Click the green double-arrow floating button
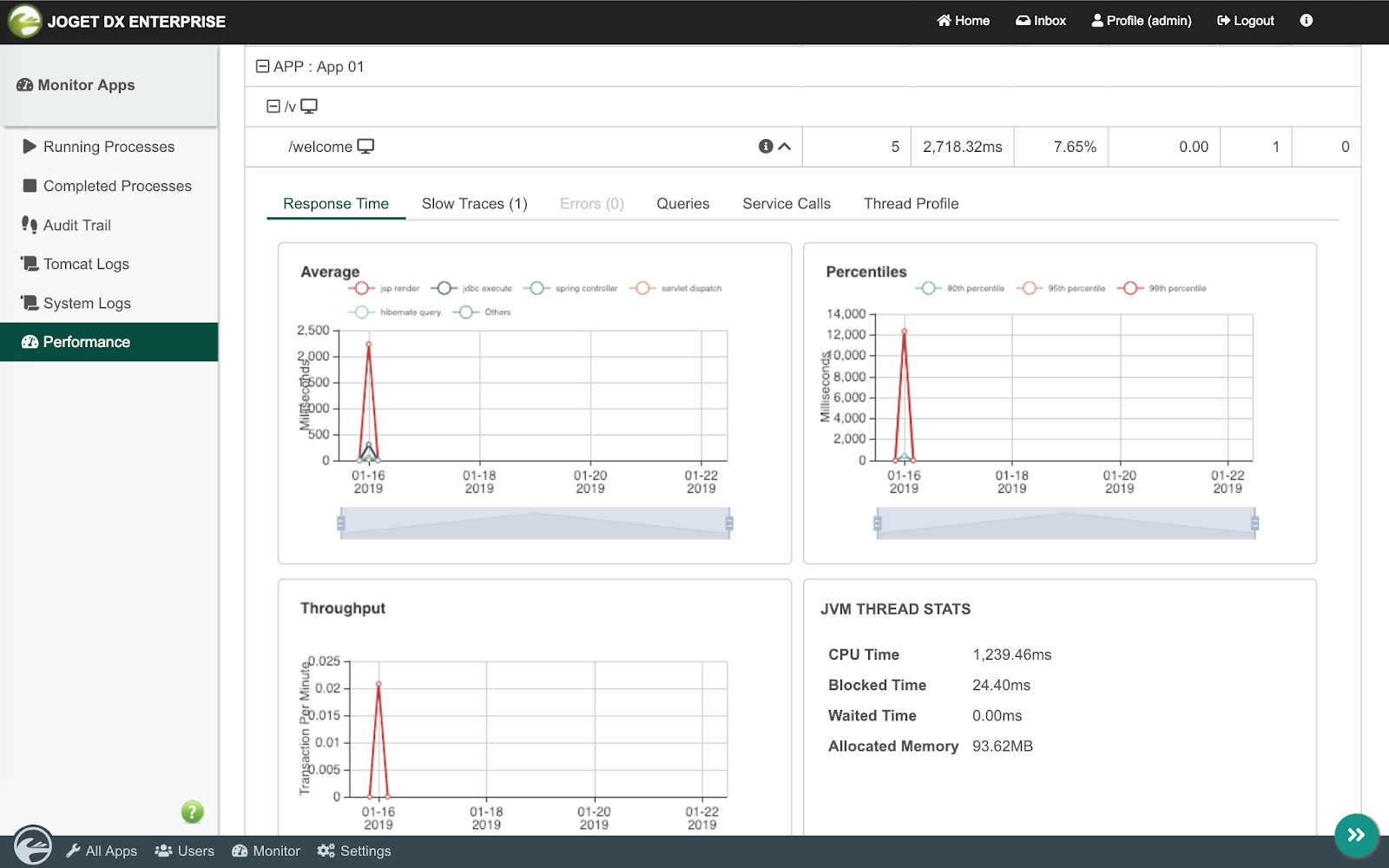This screenshot has width=1389, height=868. (1355, 835)
